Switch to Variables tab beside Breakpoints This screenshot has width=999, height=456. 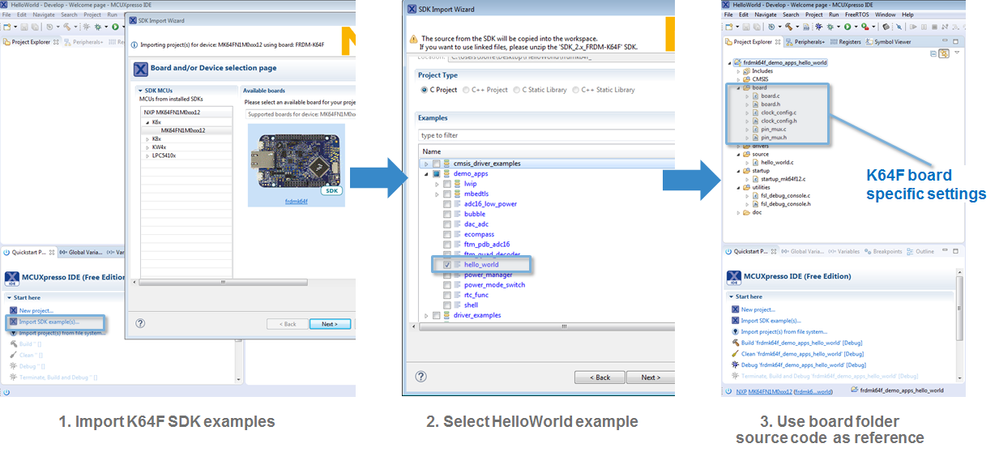[x=844, y=252]
